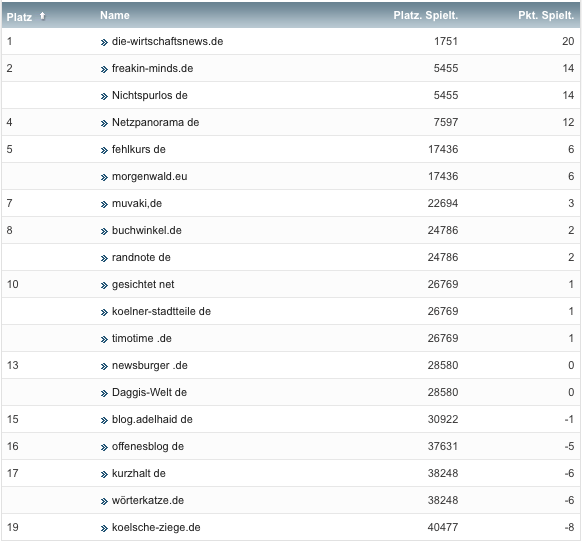The width and height of the screenshot is (582, 543).
Task: Select the points value -8
Action: click(569, 527)
